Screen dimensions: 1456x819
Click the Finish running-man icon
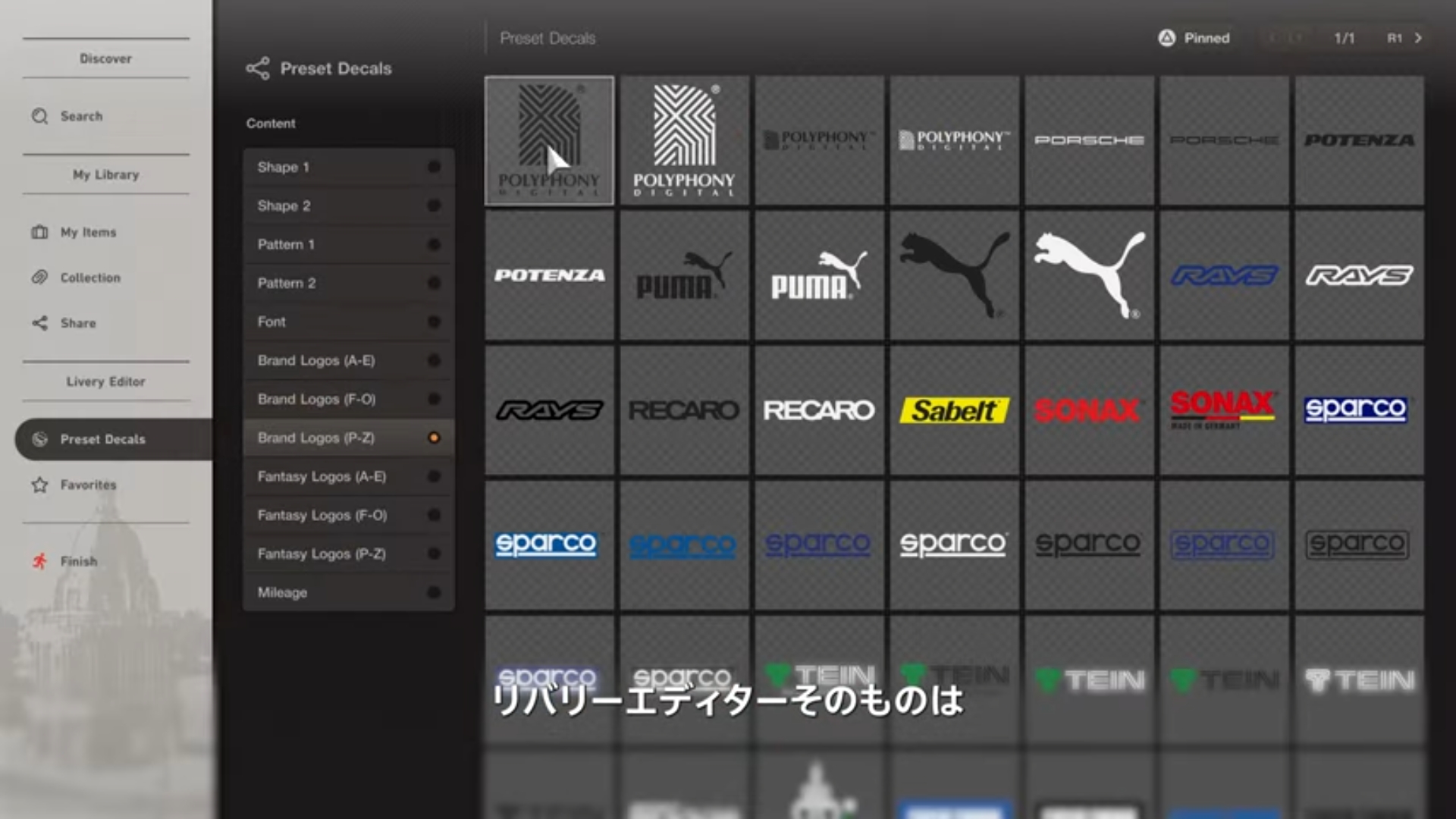click(x=39, y=561)
